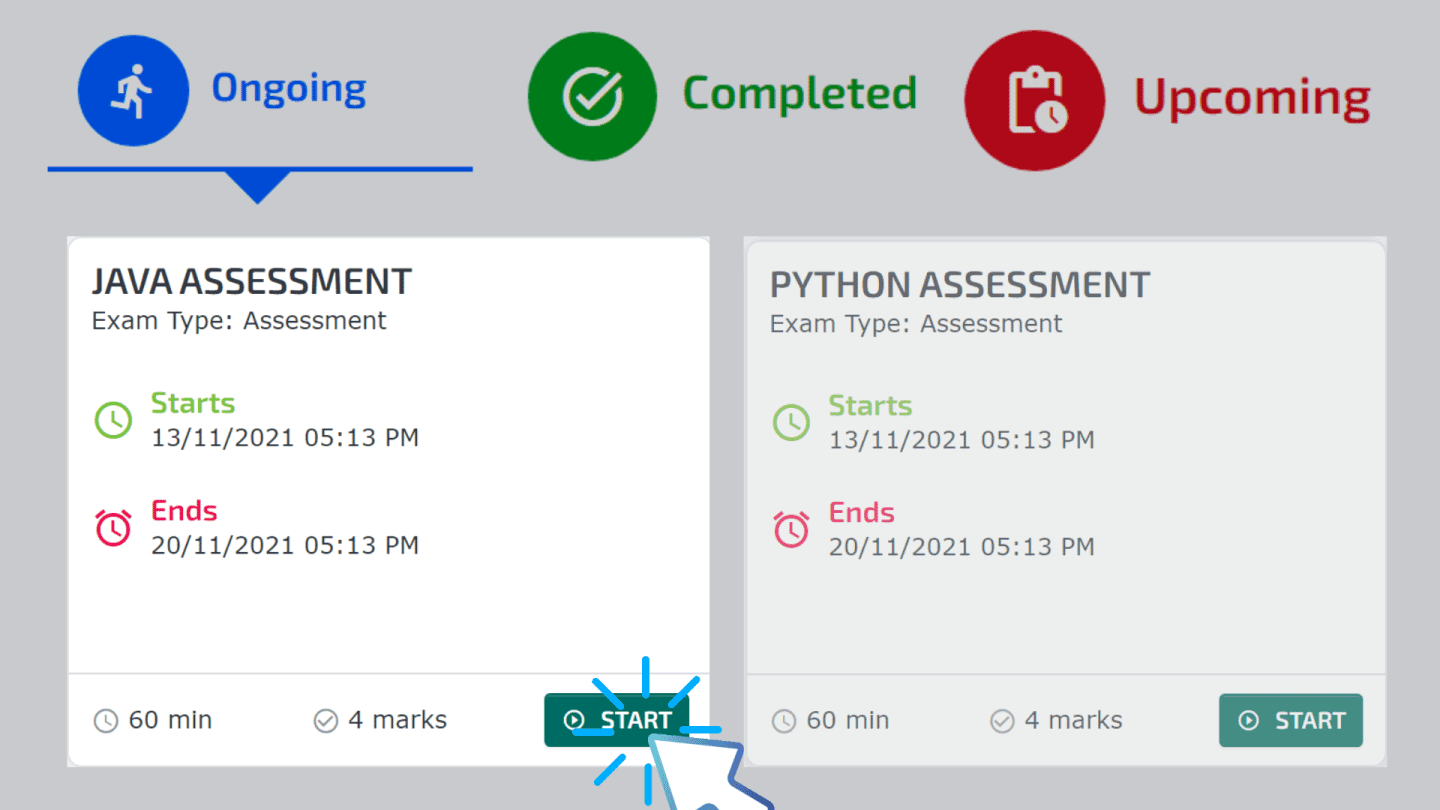Viewport: 1440px width, 810px height.
Task: Click the Starts clock icon on Python Assessment
Action: click(x=791, y=422)
